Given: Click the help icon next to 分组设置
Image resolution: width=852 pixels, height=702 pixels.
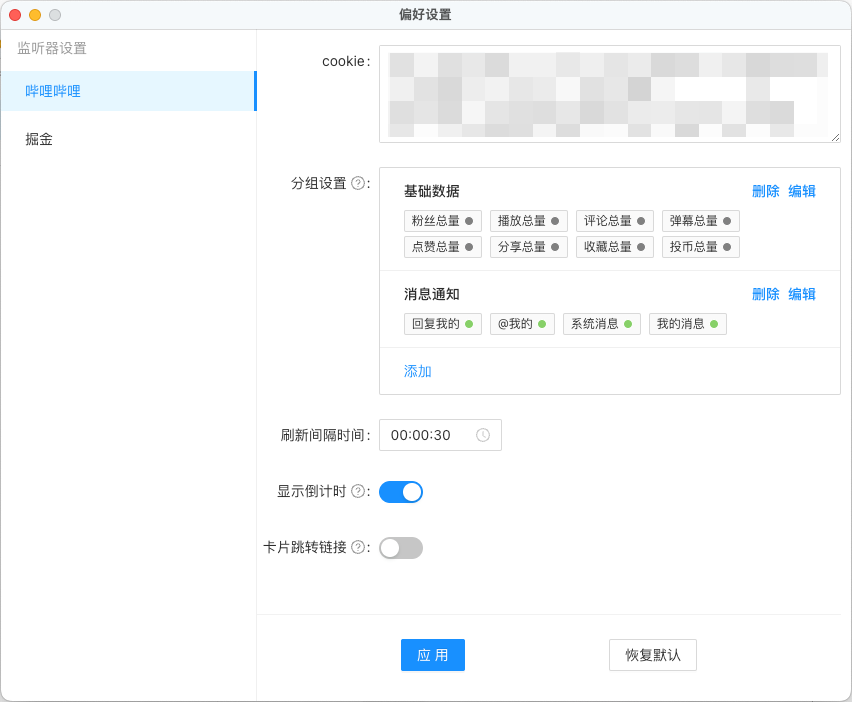Looking at the screenshot, I should 358,183.
